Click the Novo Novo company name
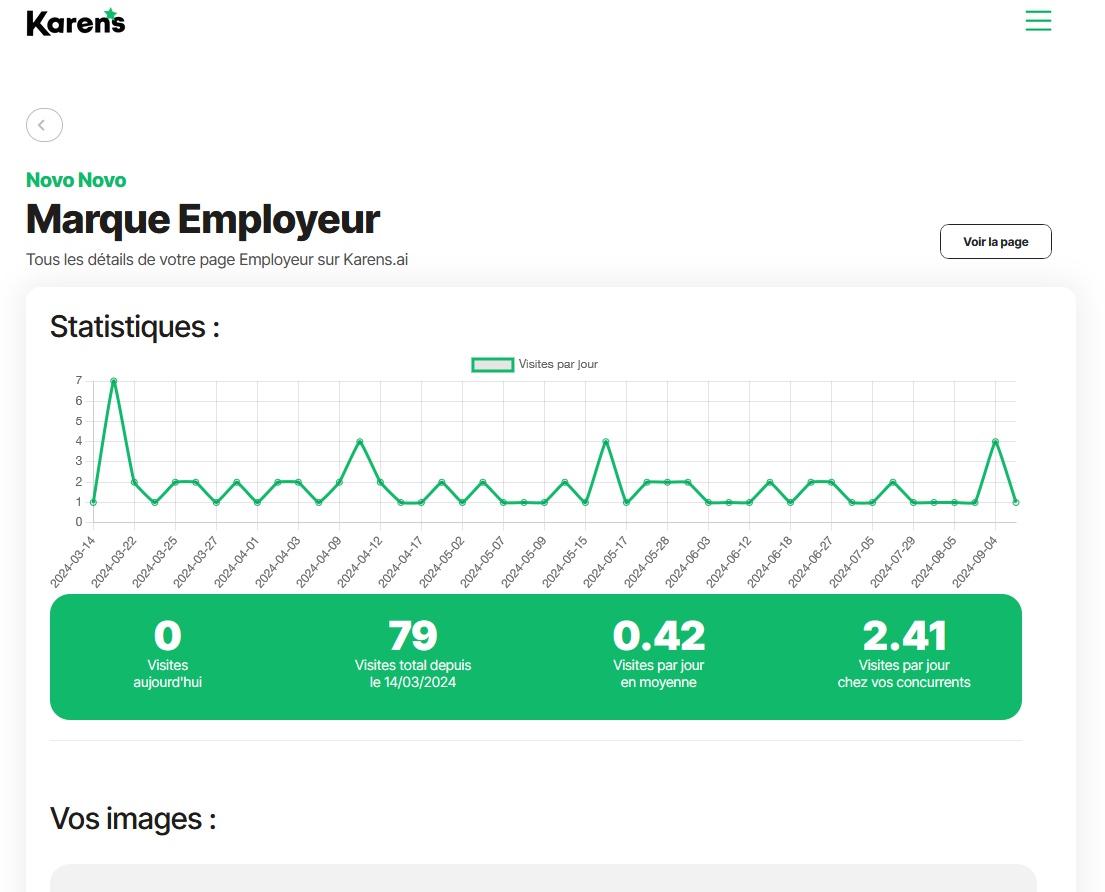The image size is (1105, 892). tap(76, 180)
